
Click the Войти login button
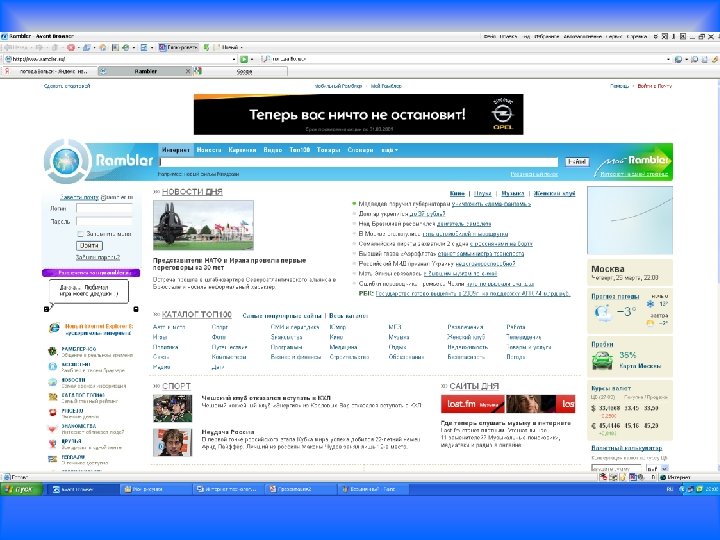point(89,246)
